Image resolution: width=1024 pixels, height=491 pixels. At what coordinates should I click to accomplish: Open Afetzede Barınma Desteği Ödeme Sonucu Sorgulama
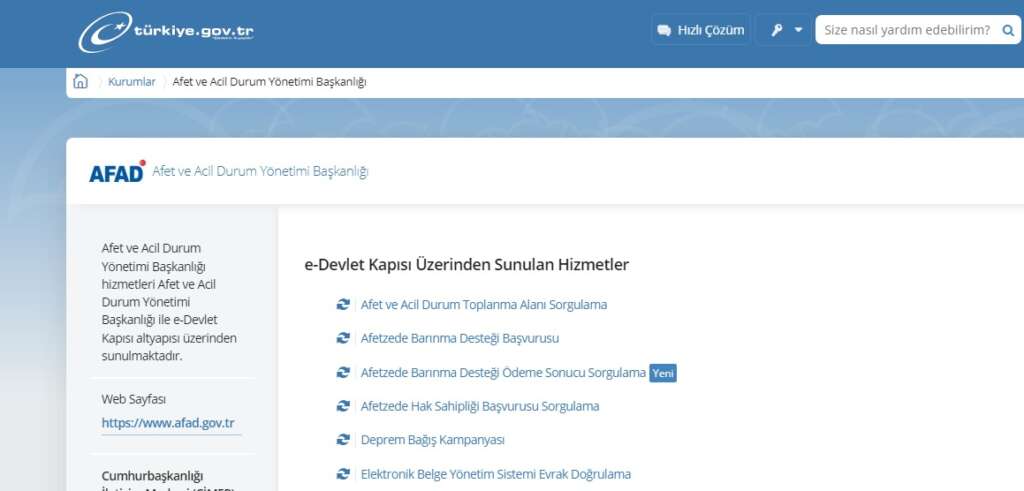(503, 373)
